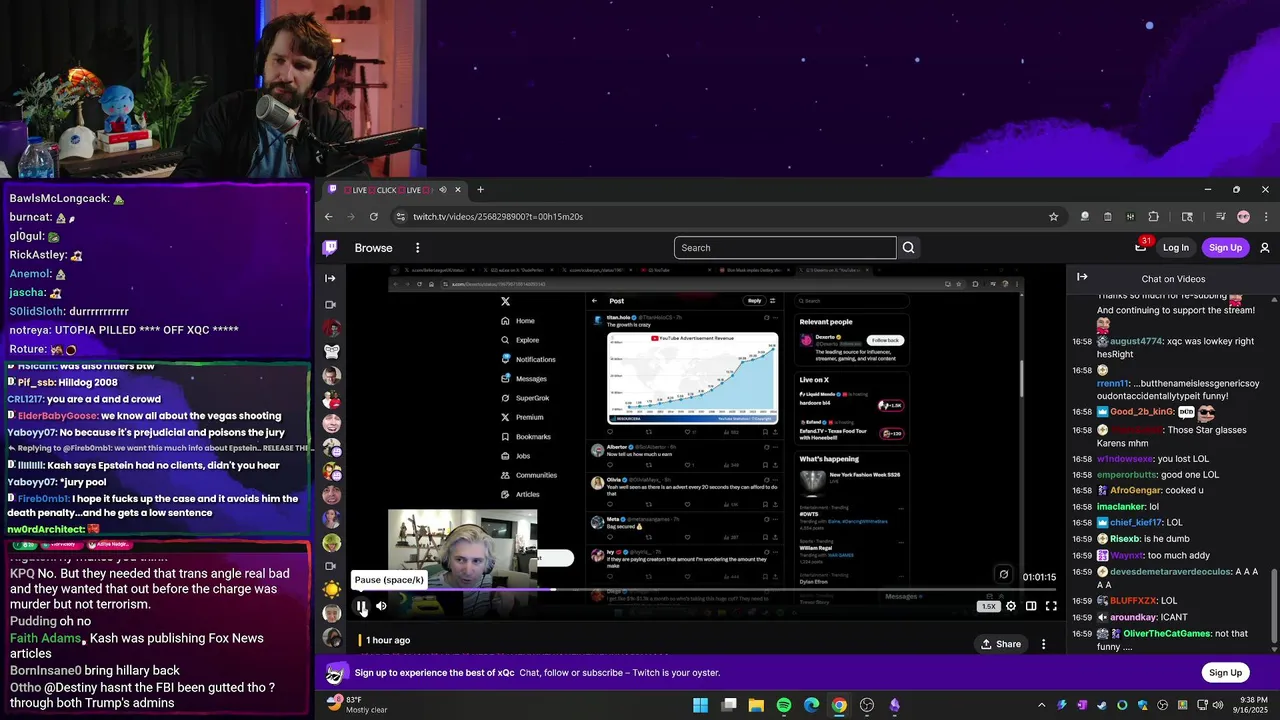Click the top Sign Up button
This screenshot has width=1280, height=720.
point(1225,248)
